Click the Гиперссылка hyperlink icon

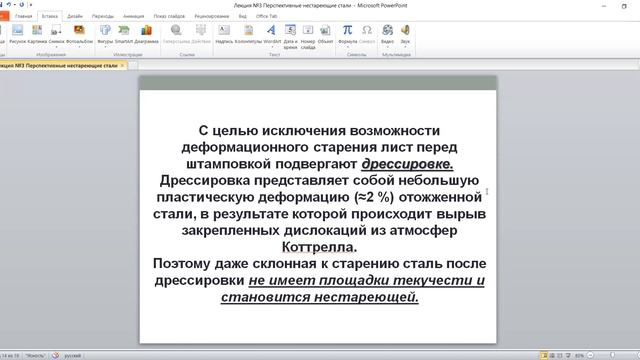pyautogui.click(x=176, y=33)
